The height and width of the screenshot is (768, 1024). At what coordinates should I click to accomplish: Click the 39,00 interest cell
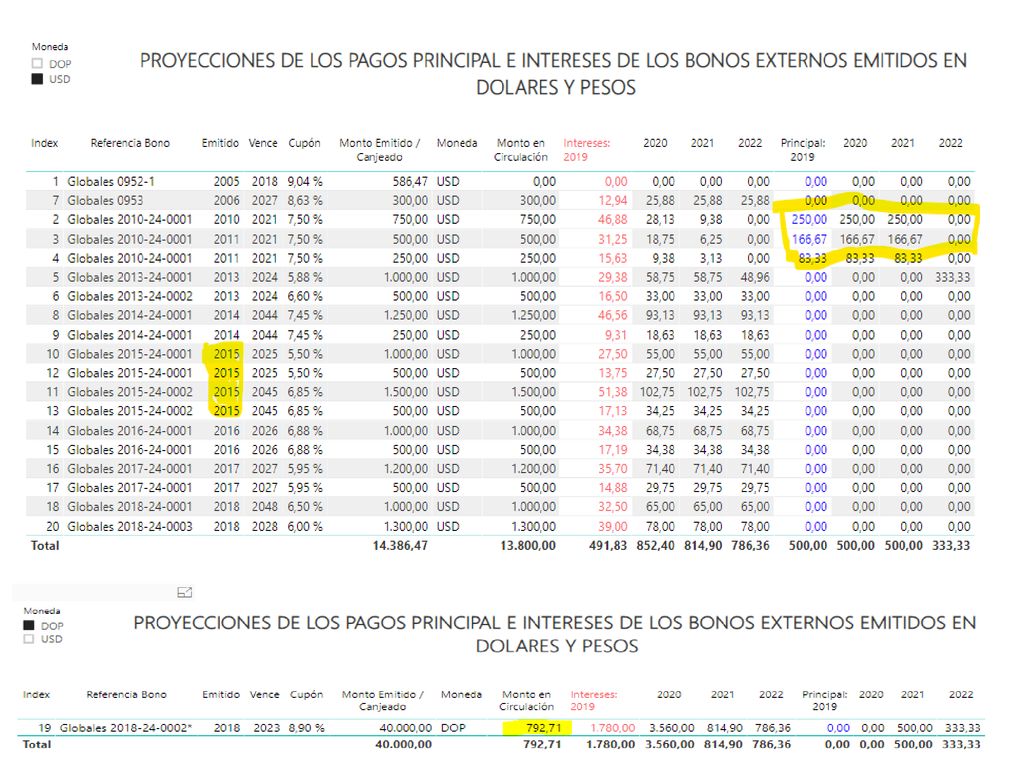click(x=613, y=526)
